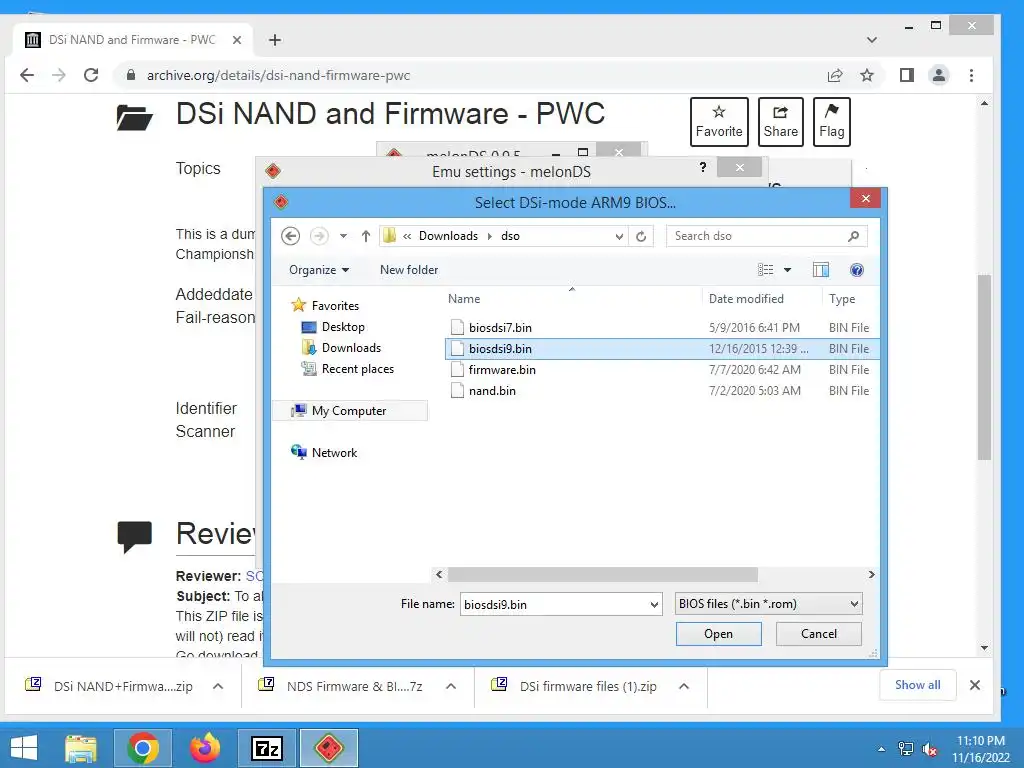Screen dimensions: 1024x768
Task: Click the Forward arrow in file dialog
Action: pos(319,236)
